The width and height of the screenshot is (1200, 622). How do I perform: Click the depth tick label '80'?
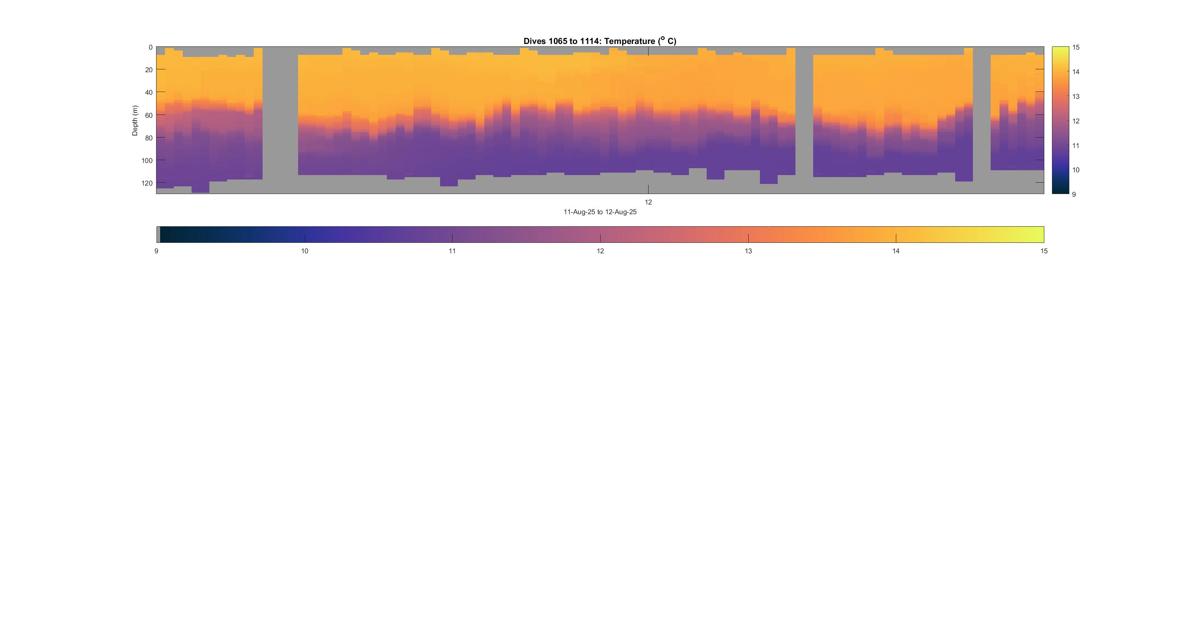click(x=148, y=138)
